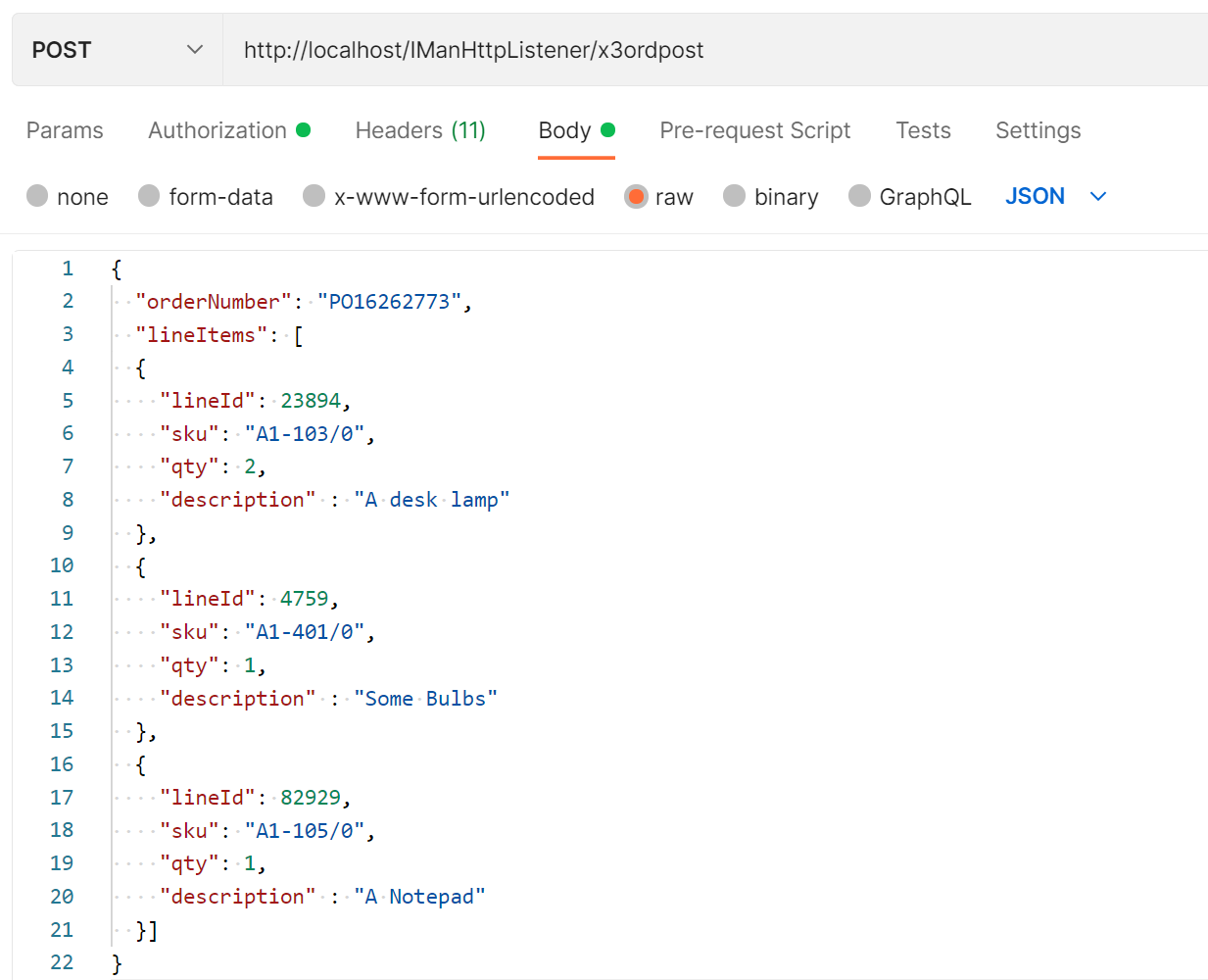The image size is (1208, 980).
Task: Click the "A desk lamp" description text
Action: coord(431,500)
